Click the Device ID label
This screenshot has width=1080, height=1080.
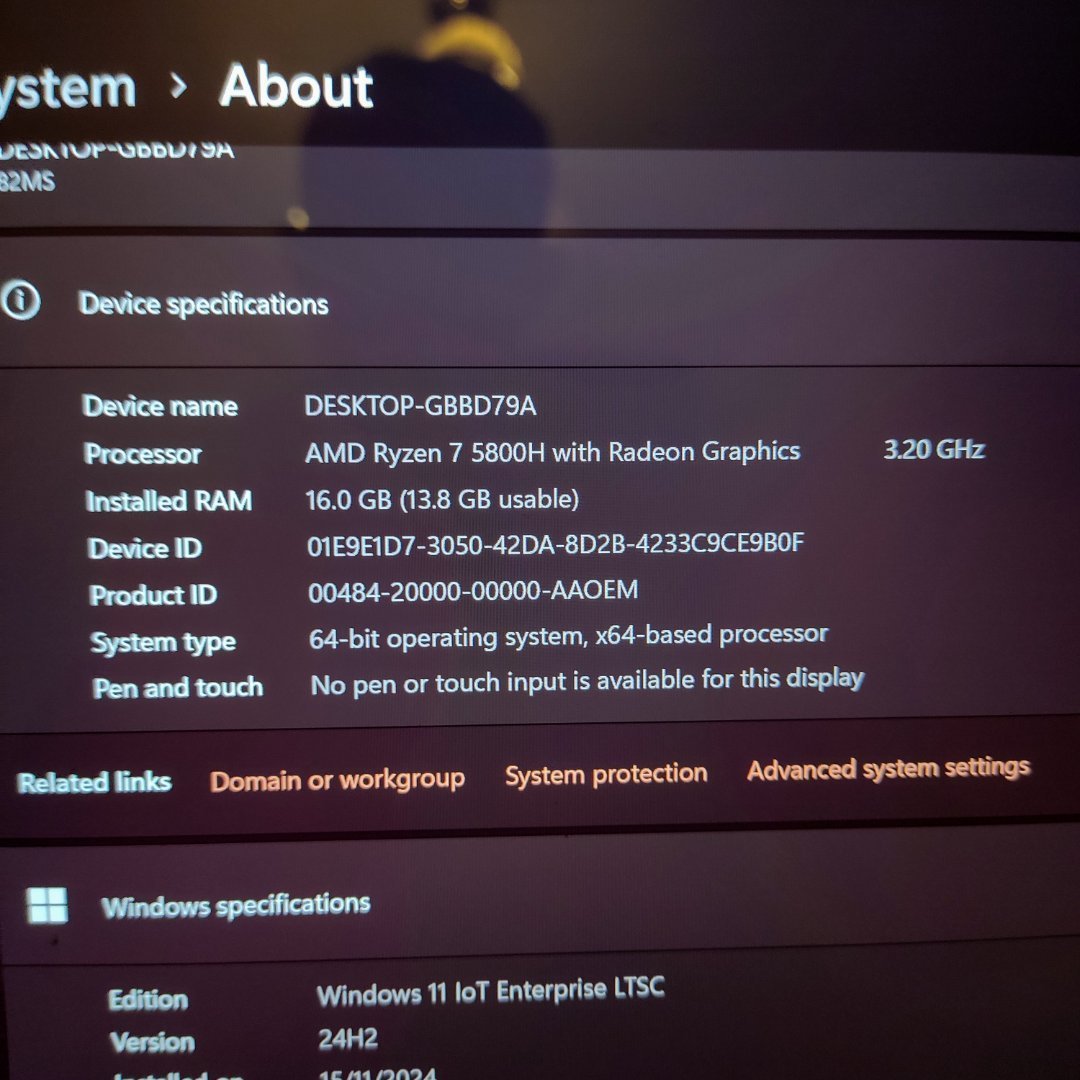tap(145, 548)
